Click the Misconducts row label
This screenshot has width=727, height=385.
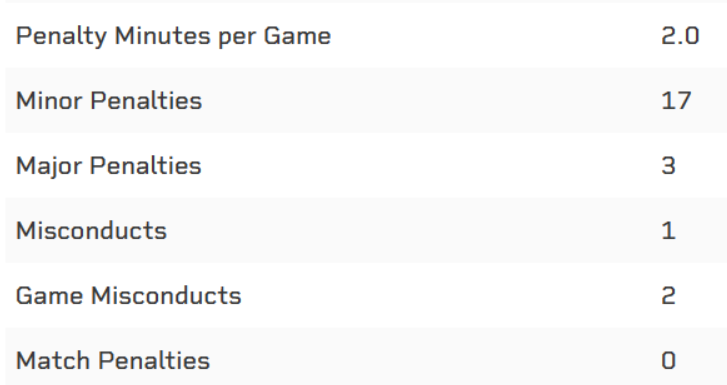click(x=91, y=231)
